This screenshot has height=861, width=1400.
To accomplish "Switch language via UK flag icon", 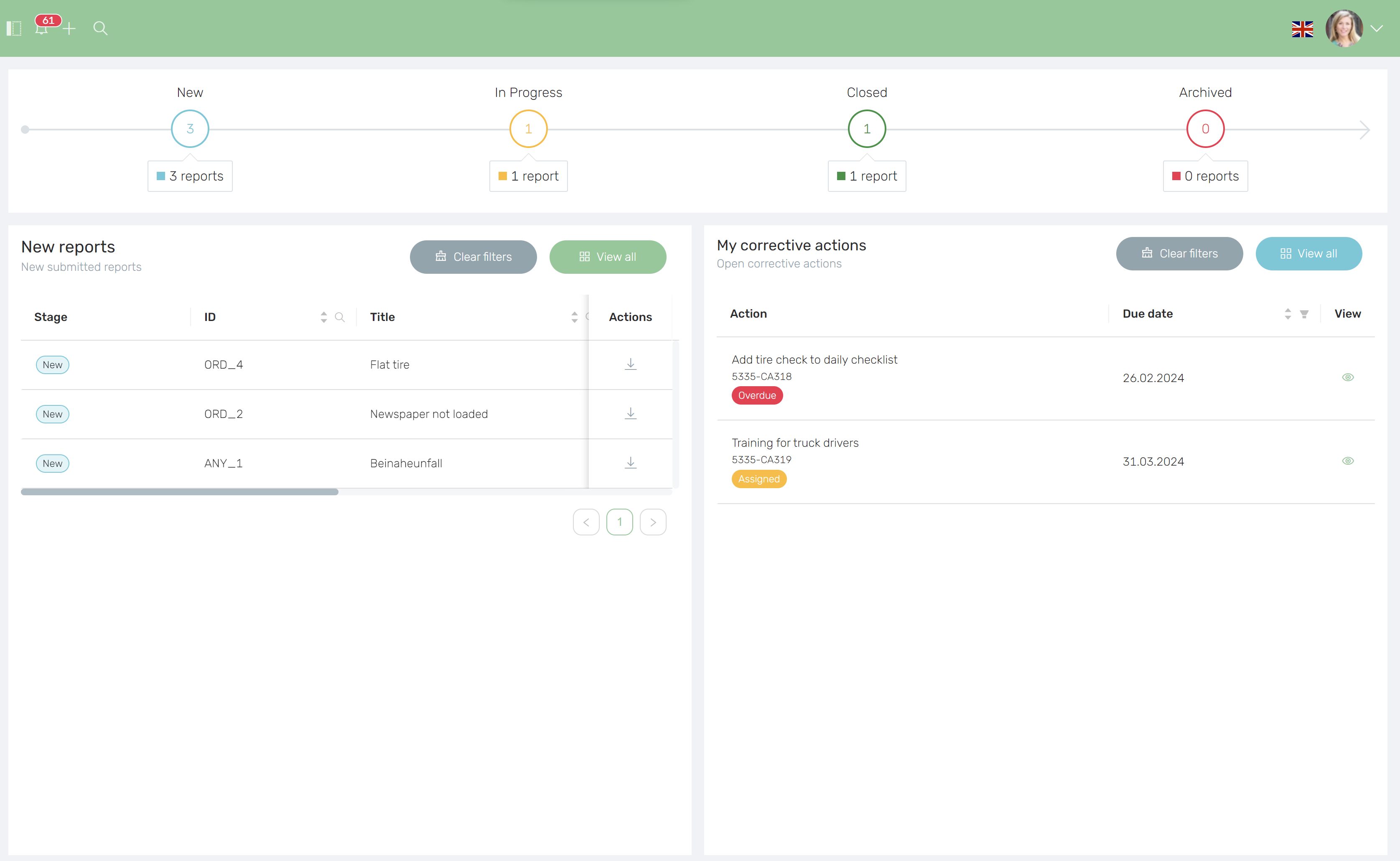I will coord(1302,28).
